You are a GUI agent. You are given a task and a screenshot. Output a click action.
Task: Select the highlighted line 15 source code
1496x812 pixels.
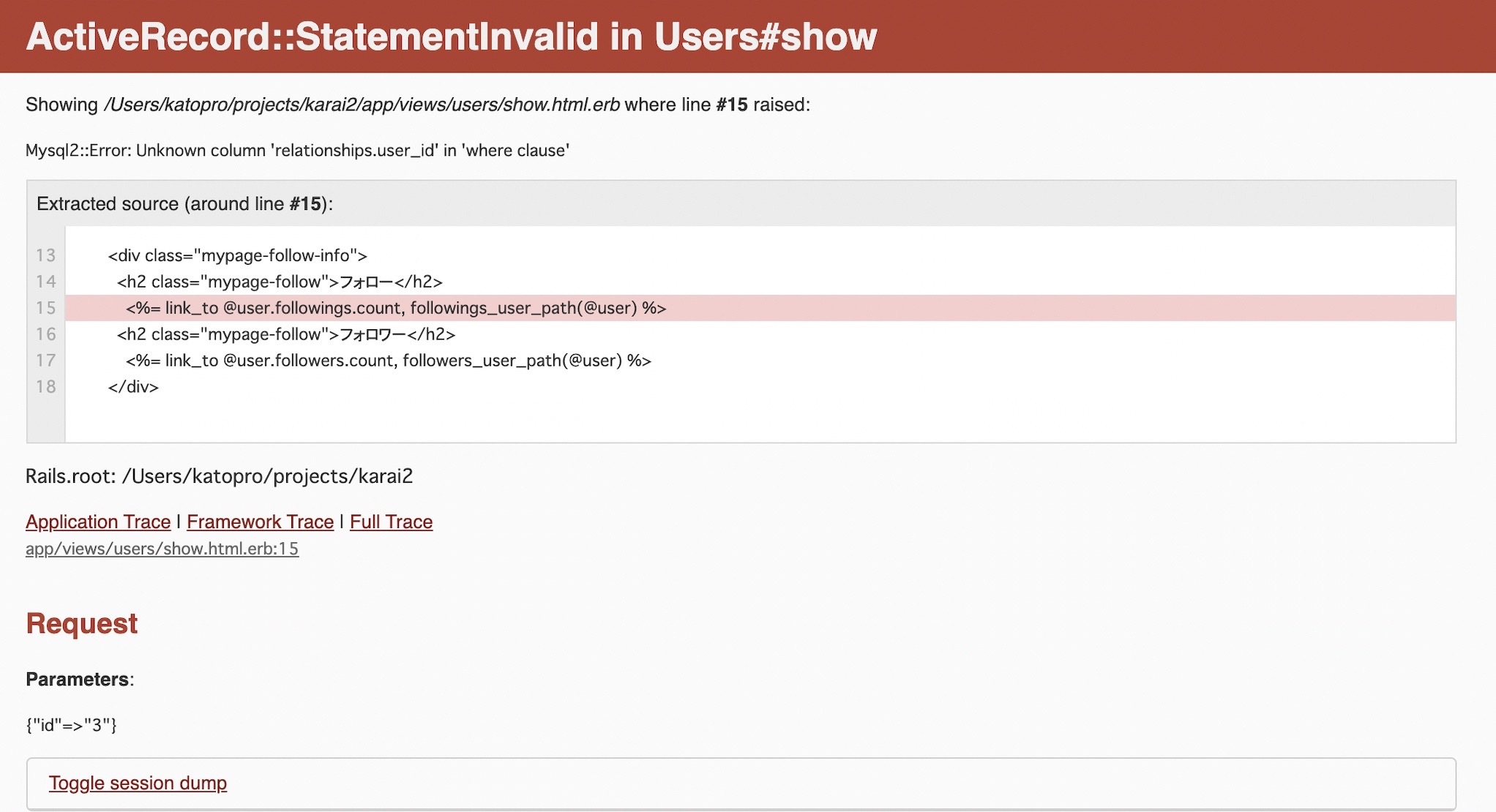point(395,308)
